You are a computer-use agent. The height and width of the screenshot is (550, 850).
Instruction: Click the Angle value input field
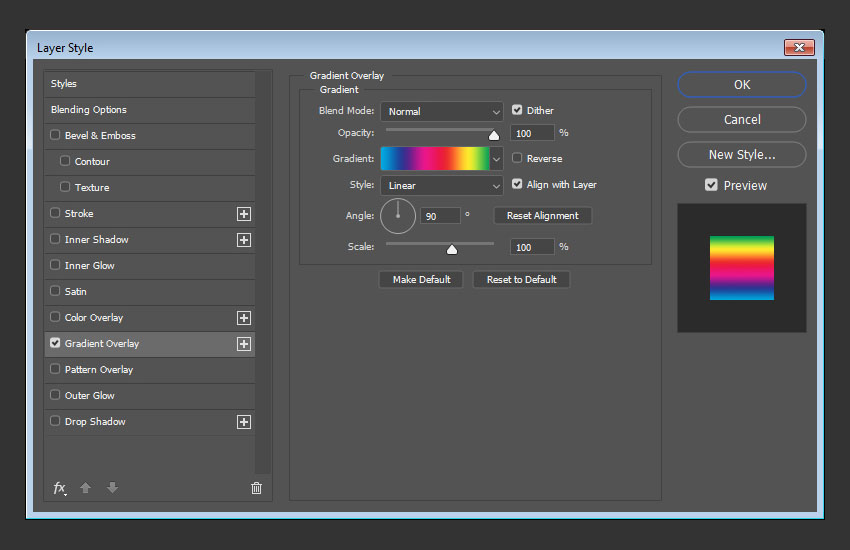point(440,216)
